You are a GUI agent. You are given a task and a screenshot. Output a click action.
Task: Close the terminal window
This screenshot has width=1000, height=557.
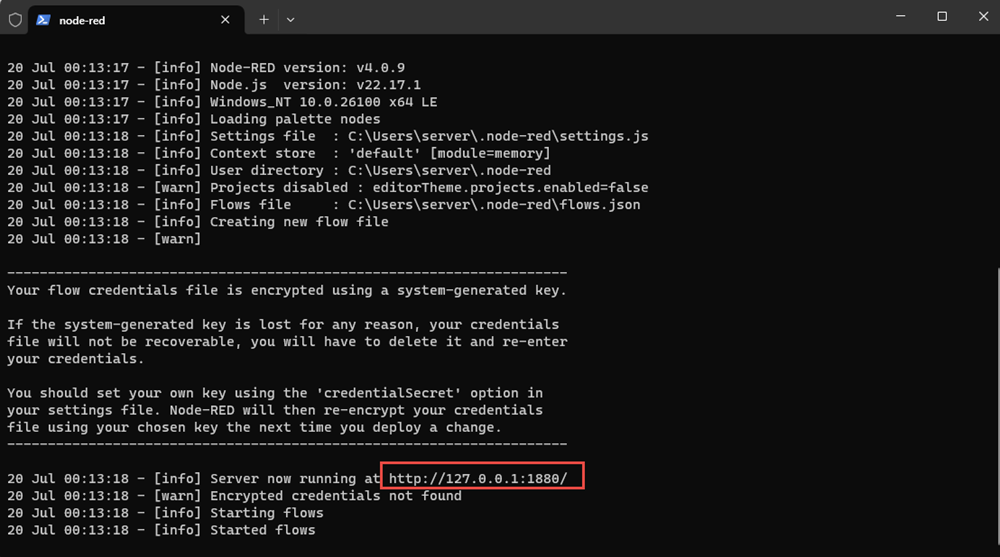tap(983, 17)
